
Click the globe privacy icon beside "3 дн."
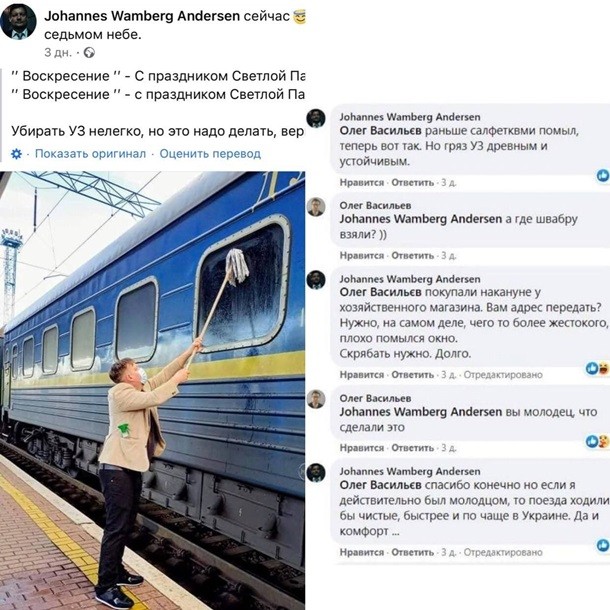tap(89, 52)
